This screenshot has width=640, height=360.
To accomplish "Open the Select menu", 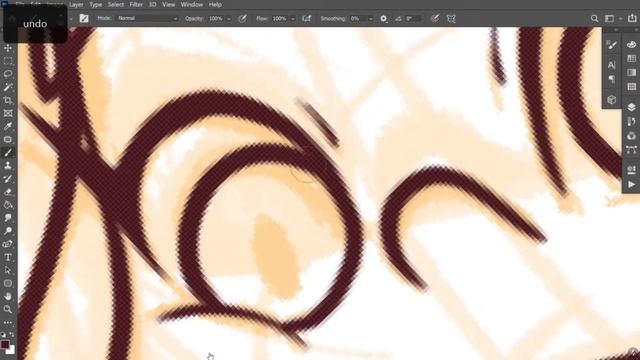I will coord(116,4).
